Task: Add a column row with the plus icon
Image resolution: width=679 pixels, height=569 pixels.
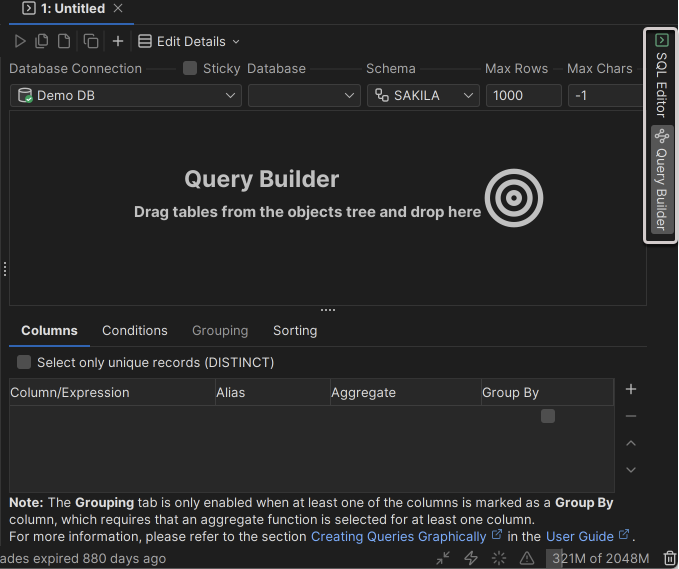Action: tap(631, 389)
